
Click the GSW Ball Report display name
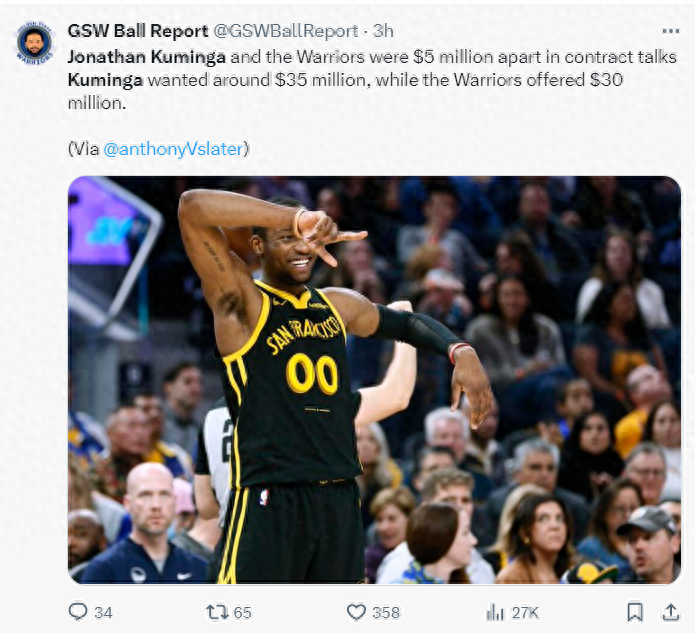tap(138, 31)
